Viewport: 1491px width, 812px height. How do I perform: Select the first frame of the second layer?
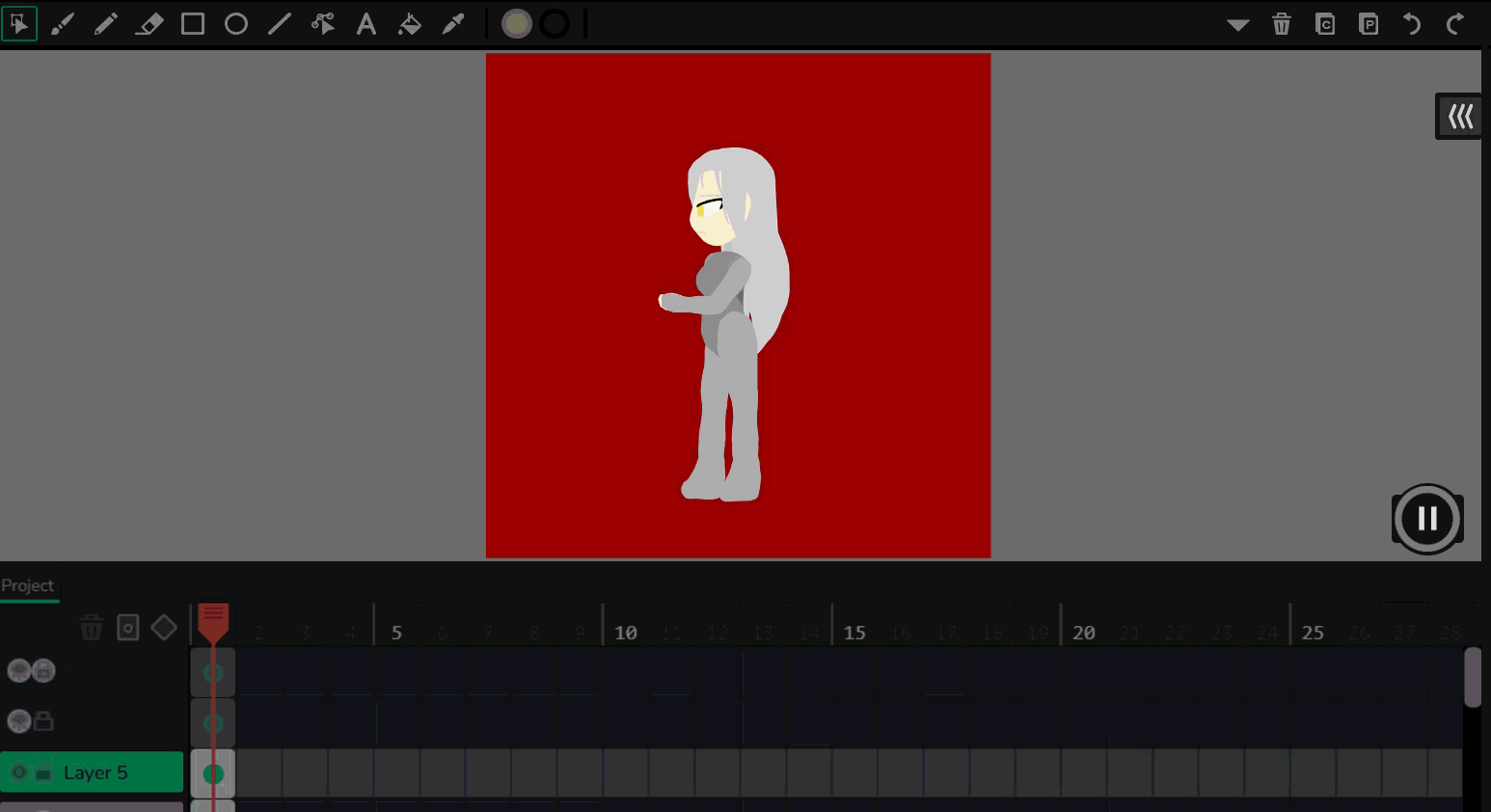pos(213,723)
